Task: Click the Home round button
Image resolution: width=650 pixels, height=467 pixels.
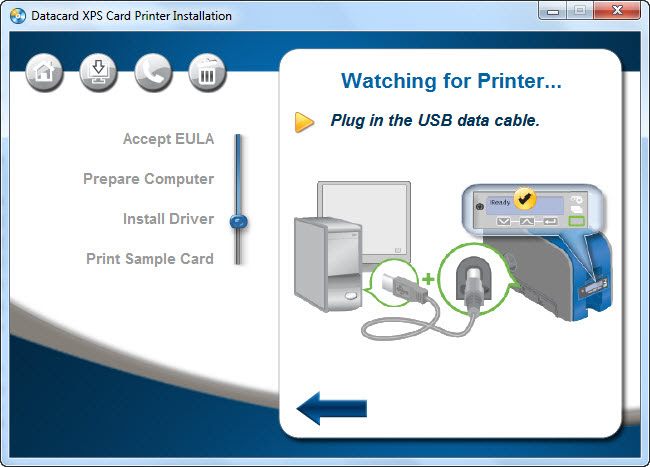Action: [44, 72]
